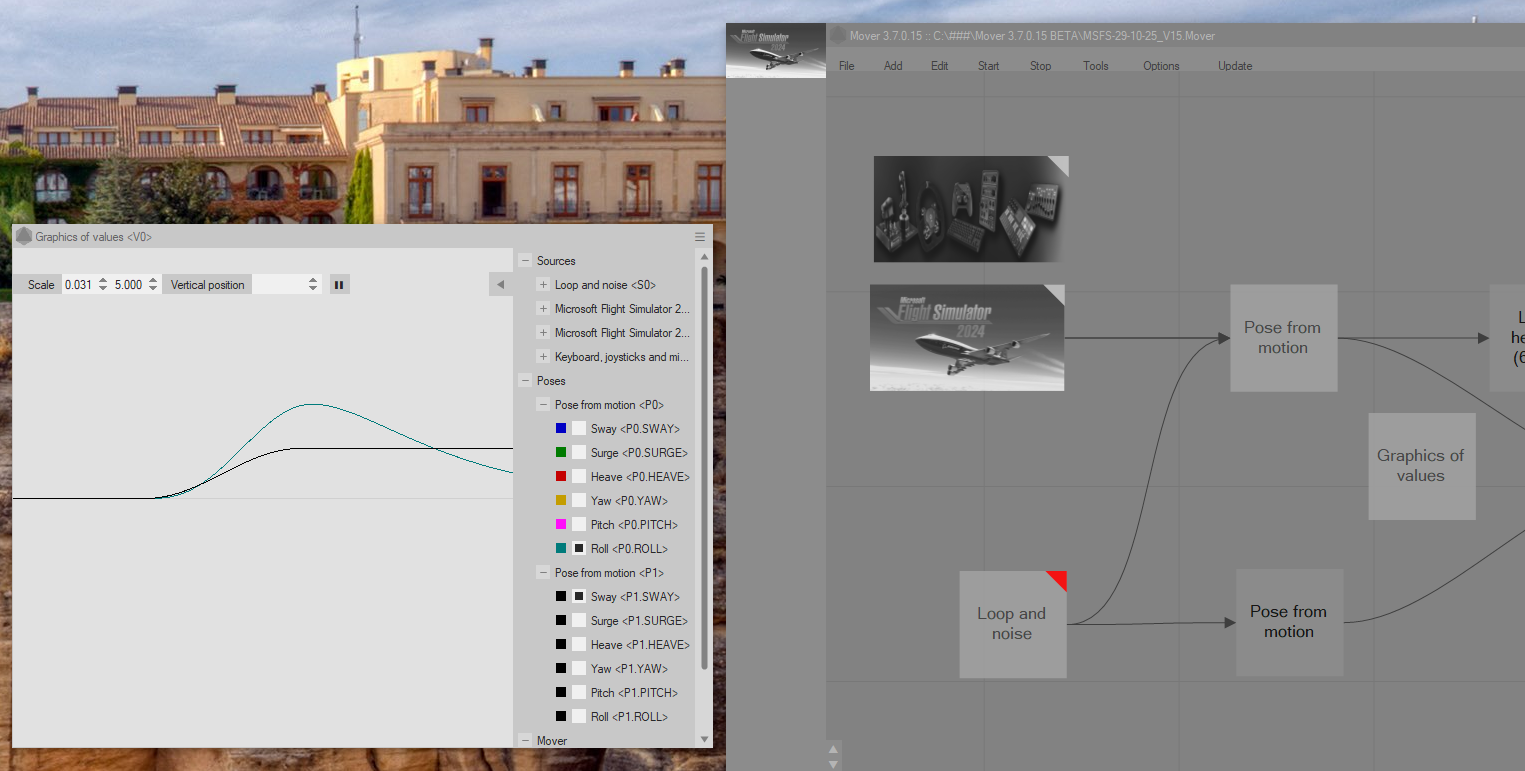Image resolution: width=1525 pixels, height=771 pixels.
Task: Collapse the Poses tree section
Action: 525,381
